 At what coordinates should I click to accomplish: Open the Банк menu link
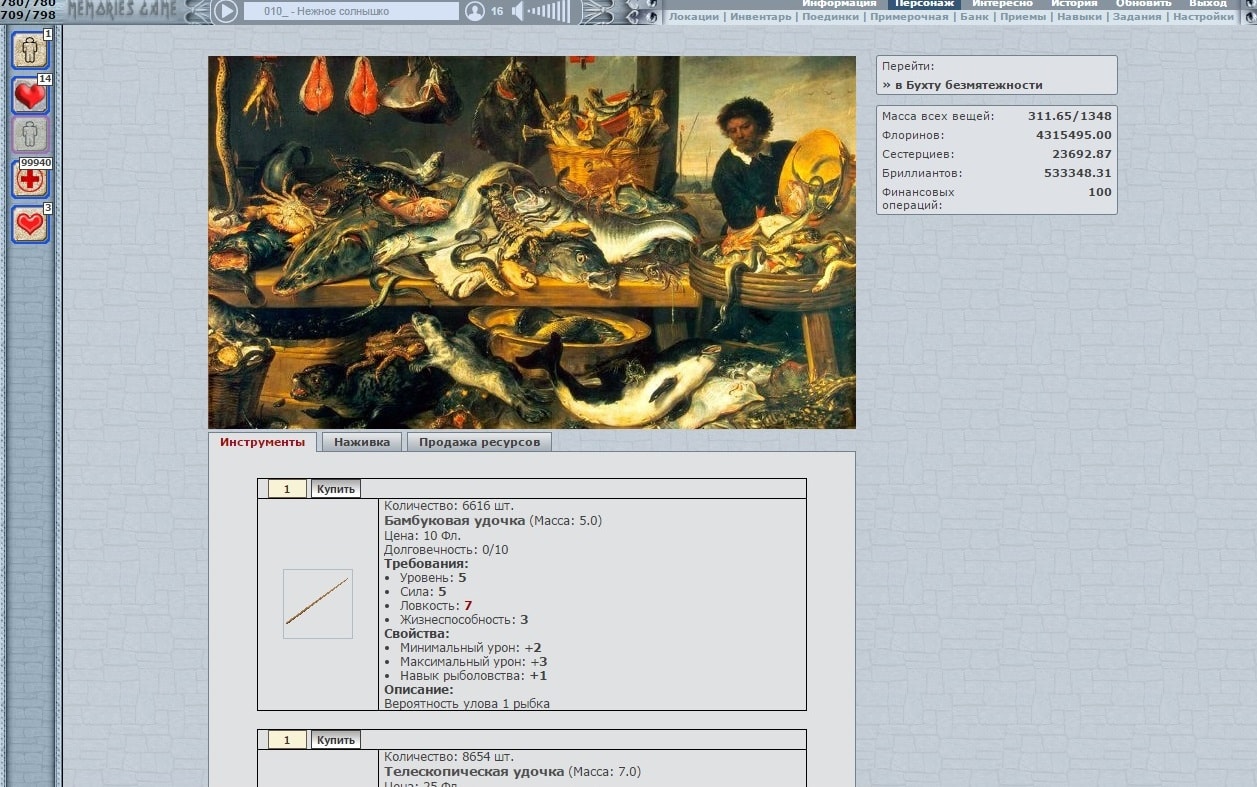[974, 17]
